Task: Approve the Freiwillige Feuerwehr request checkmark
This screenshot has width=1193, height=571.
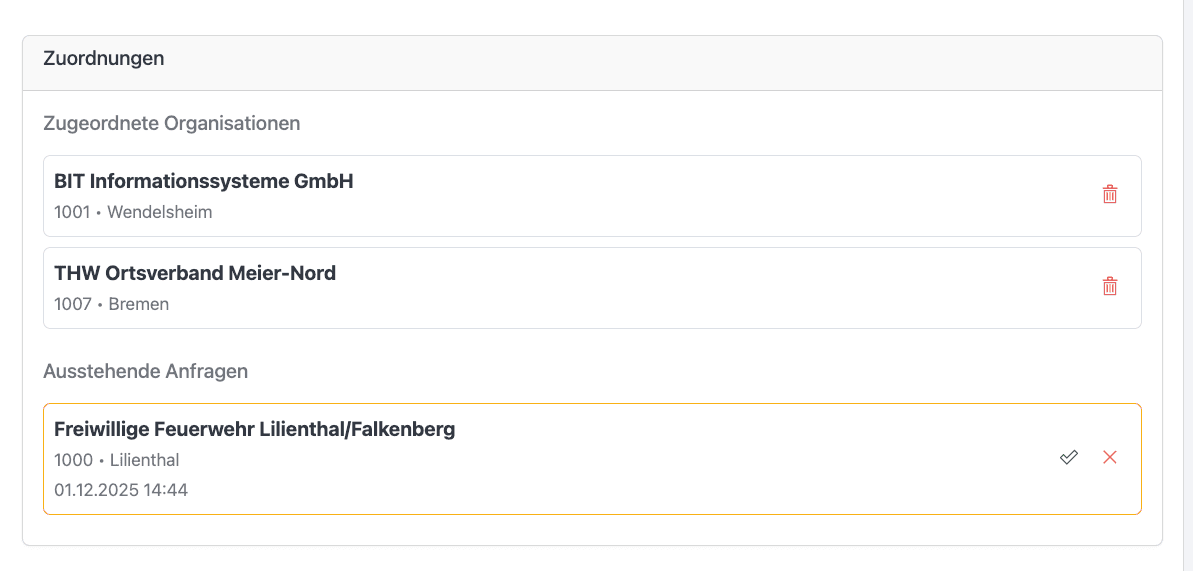Action: (1069, 457)
